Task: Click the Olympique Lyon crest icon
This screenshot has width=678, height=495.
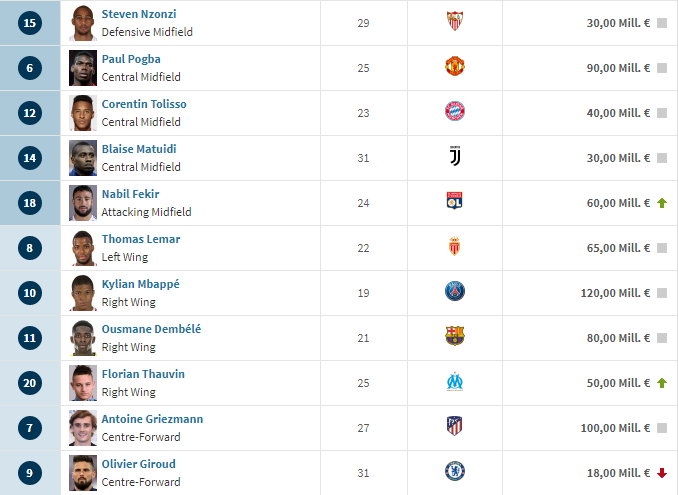Action: coord(454,201)
